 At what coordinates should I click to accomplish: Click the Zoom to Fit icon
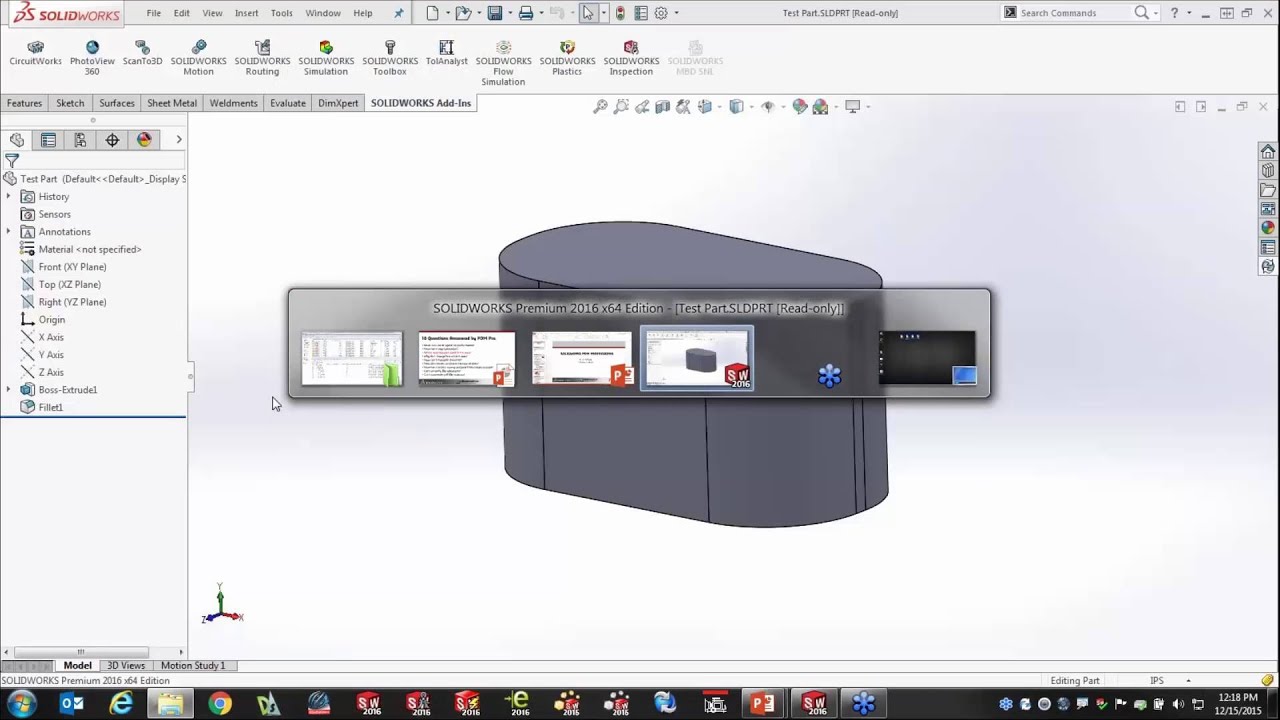pos(600,107)
